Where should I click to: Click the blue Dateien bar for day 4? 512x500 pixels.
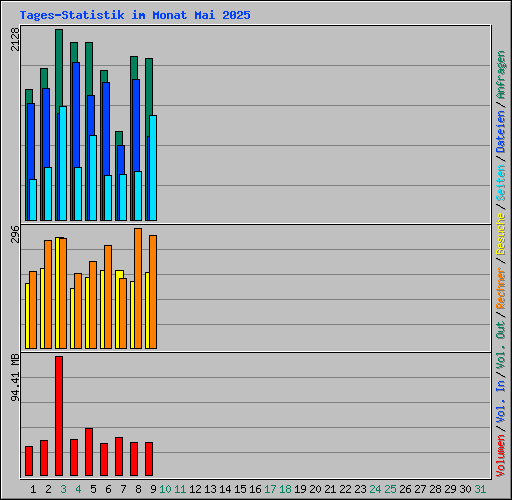point(76,114)
